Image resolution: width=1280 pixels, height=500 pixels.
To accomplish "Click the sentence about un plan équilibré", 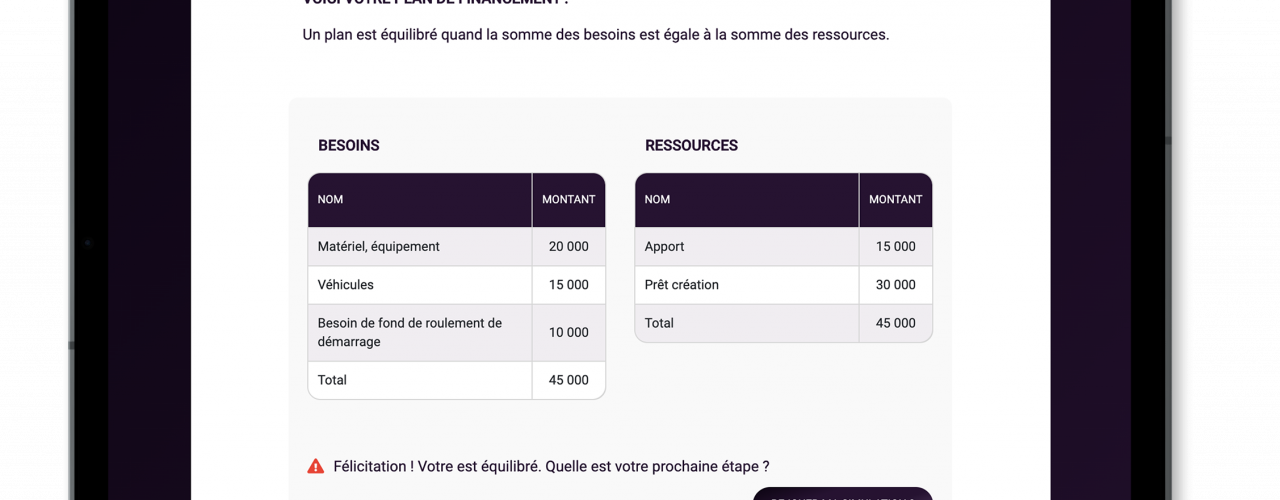I will (595, 34).
